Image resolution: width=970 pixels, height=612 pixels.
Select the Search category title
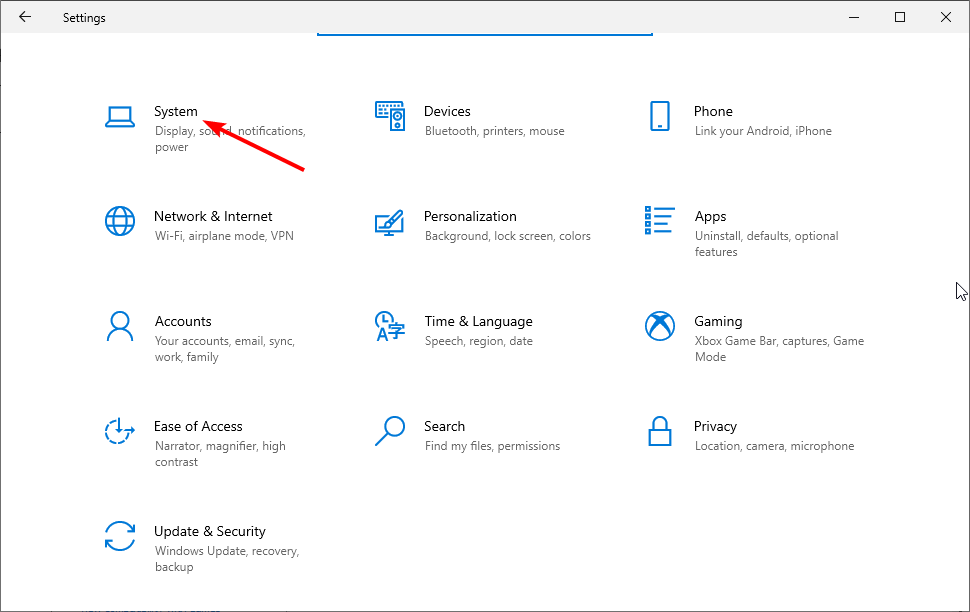(444, 426)
